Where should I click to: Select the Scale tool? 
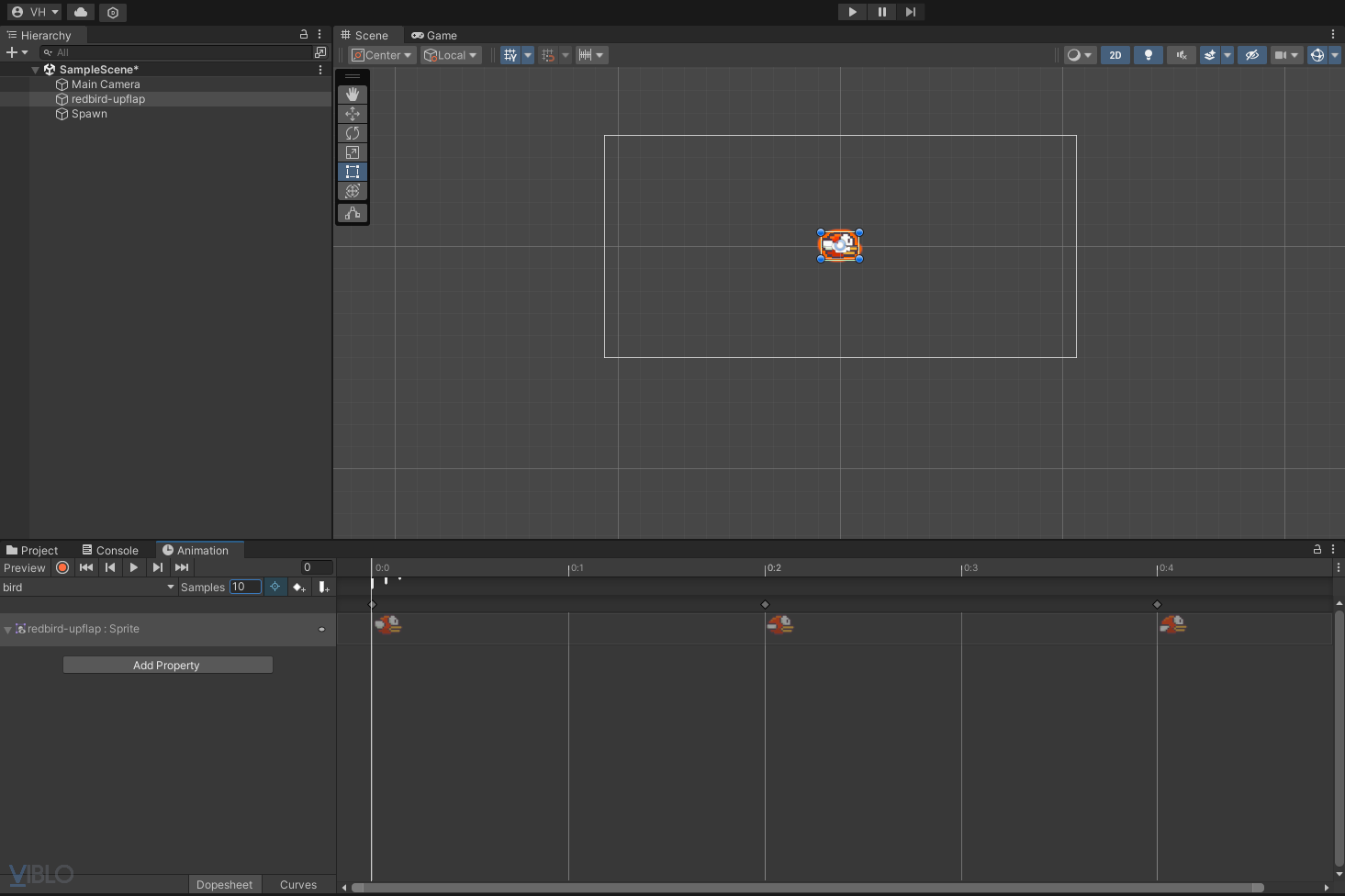(x=353, y=152)
